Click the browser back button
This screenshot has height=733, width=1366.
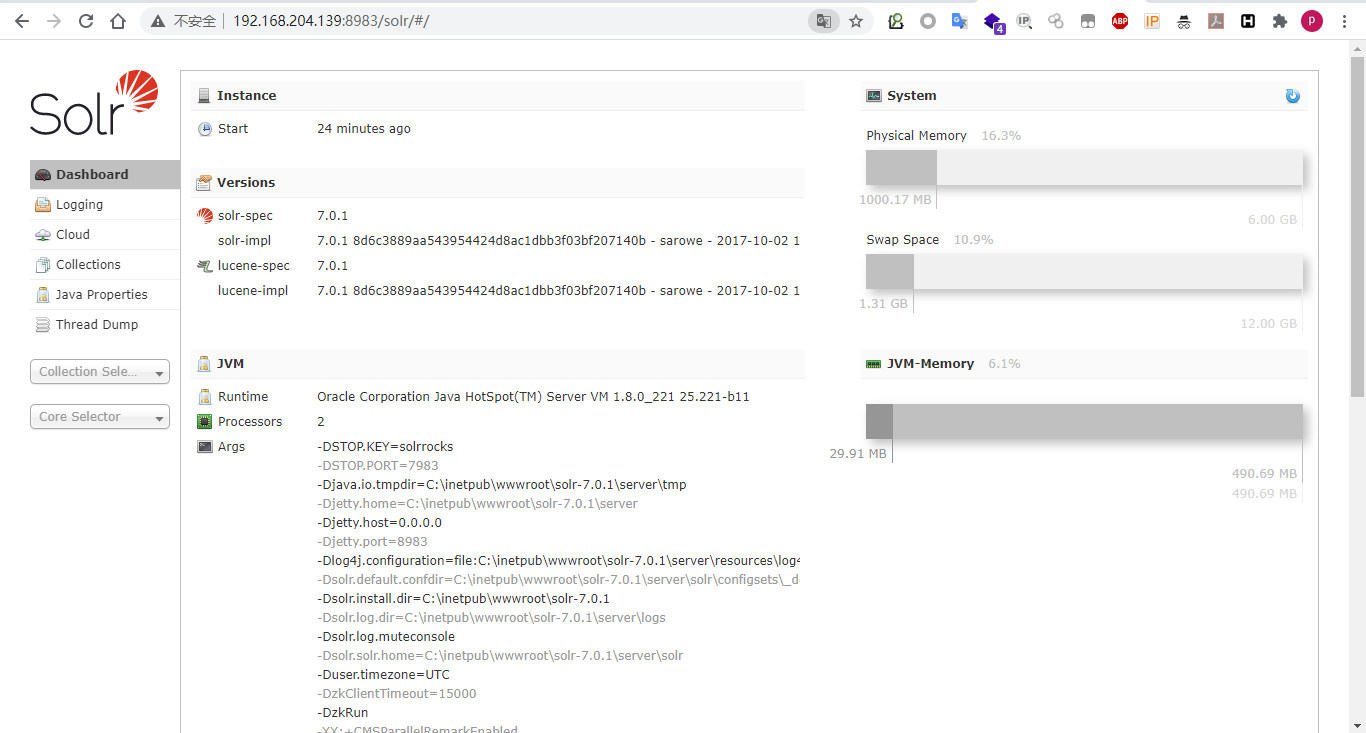click(x=21, y=20)
